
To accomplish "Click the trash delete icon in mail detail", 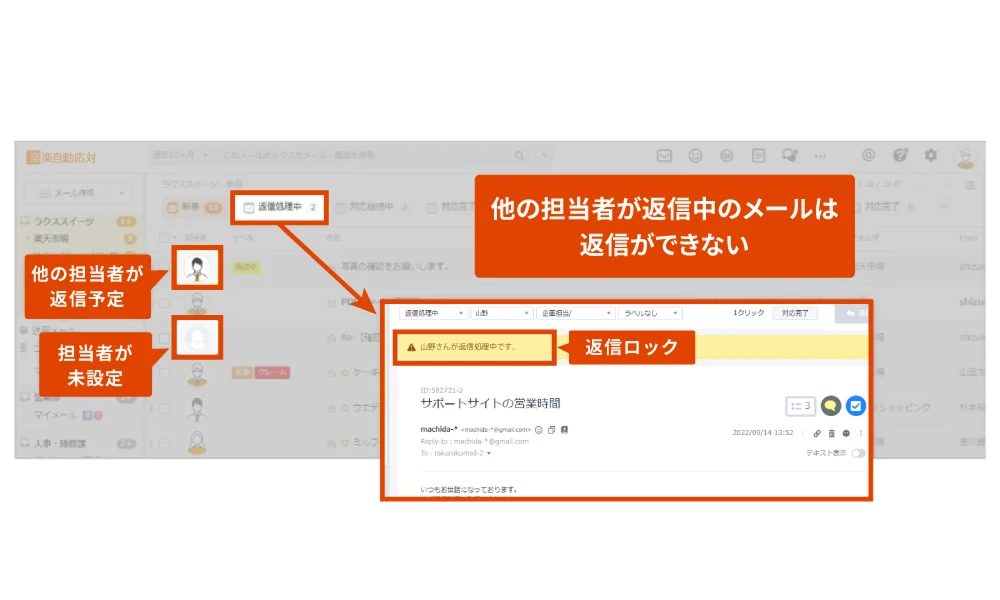I will [832, 433].
